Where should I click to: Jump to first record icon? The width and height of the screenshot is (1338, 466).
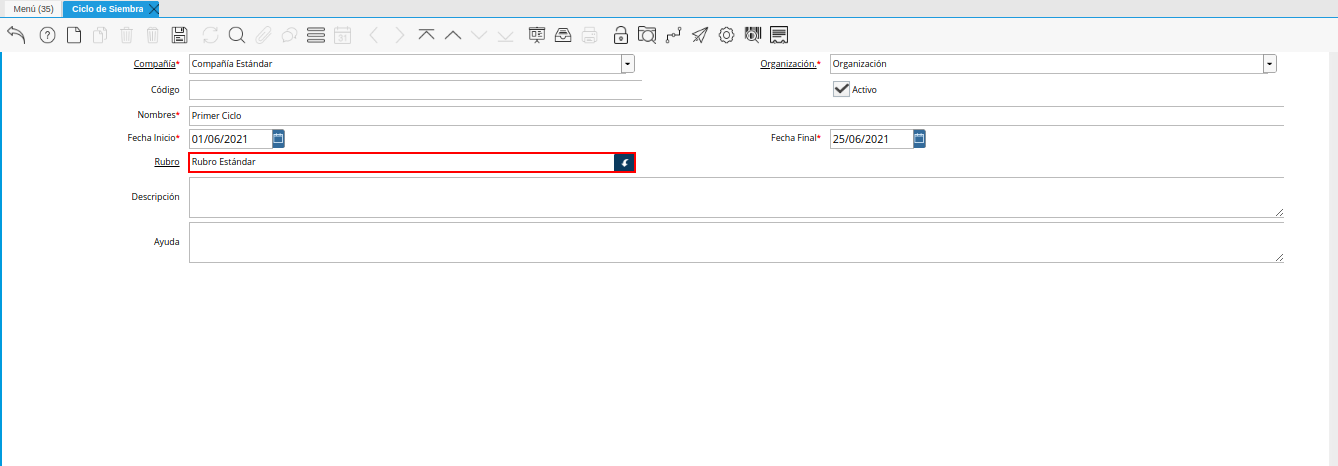click(x=427, y=35)
